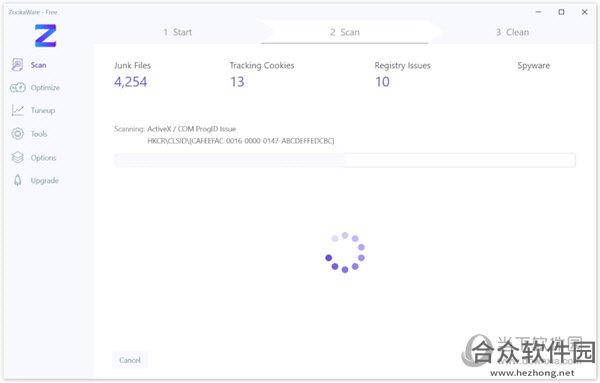Select the Scan sidebar icon
600x383 pixels.
pyautogui.click(x=17, y=65)
